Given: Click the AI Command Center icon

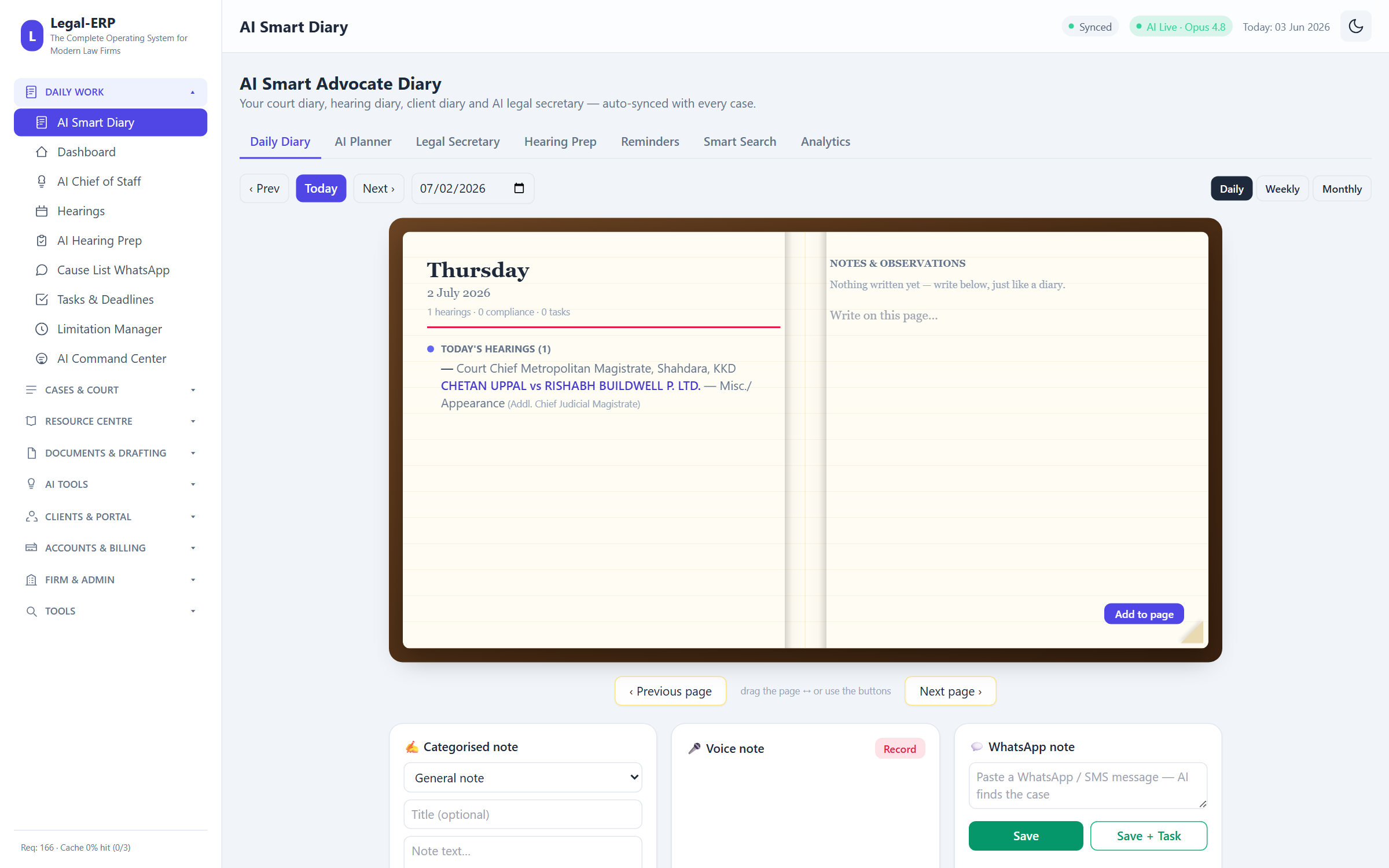Looking at the screenshot, I should (x=42, y=358).
